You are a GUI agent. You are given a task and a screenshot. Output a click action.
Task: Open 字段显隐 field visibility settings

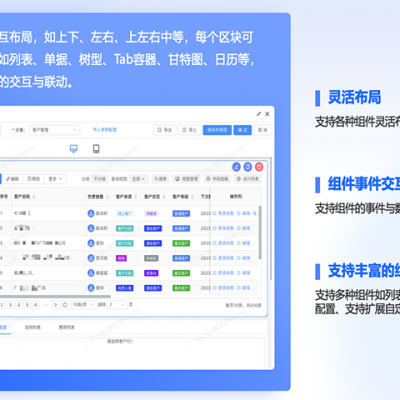point(217,179)
